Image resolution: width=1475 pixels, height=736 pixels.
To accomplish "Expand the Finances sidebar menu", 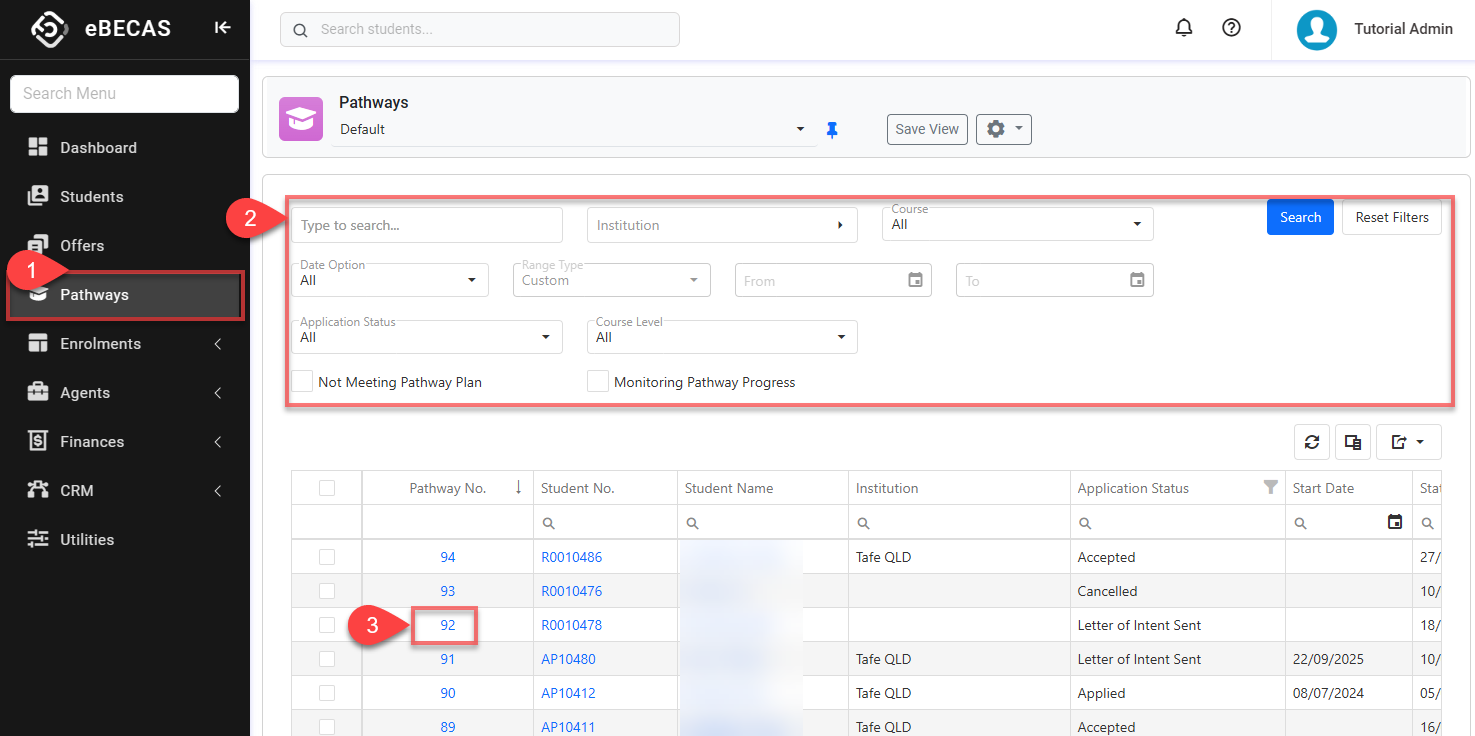I will coord(92,442).
